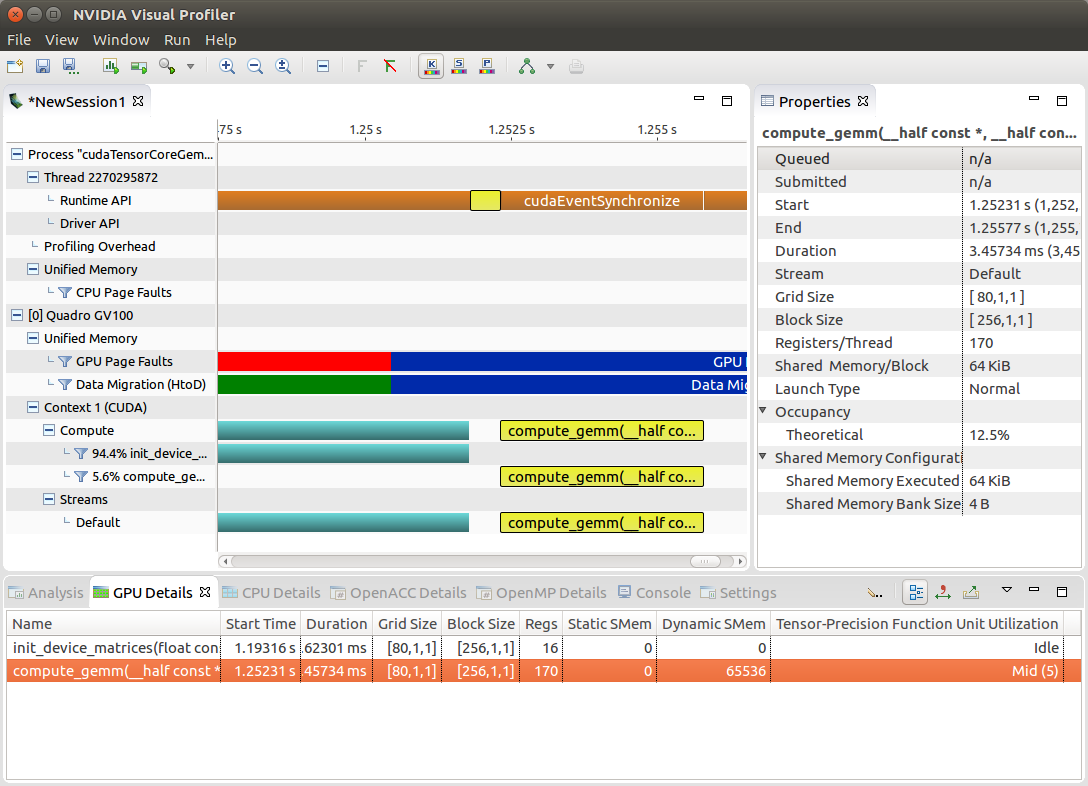
Task: Create a new session from the toolbar
Action: click(15, 67)
